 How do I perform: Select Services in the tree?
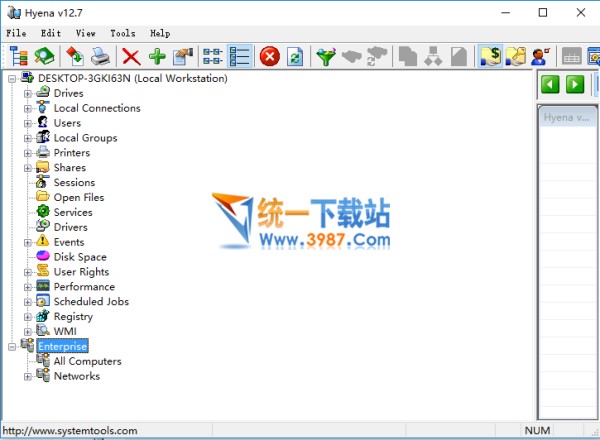[x=73, y=212]
